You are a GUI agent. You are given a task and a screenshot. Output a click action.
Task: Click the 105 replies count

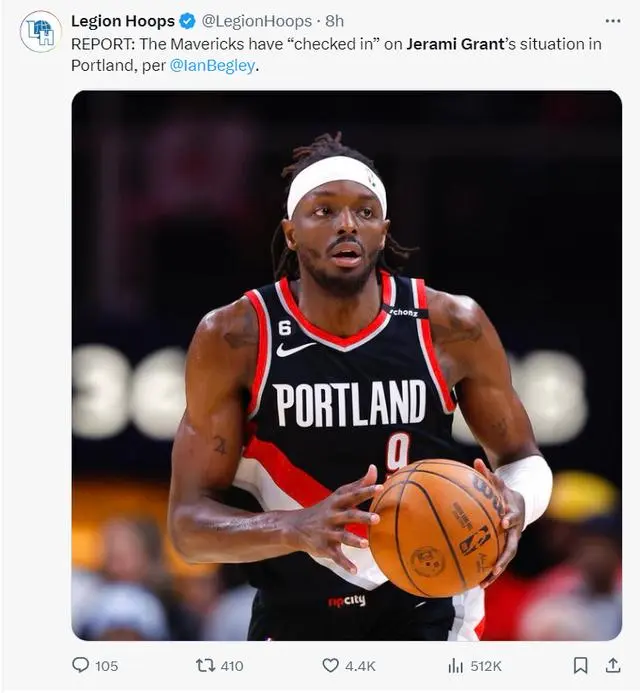(x=107, y=666)
